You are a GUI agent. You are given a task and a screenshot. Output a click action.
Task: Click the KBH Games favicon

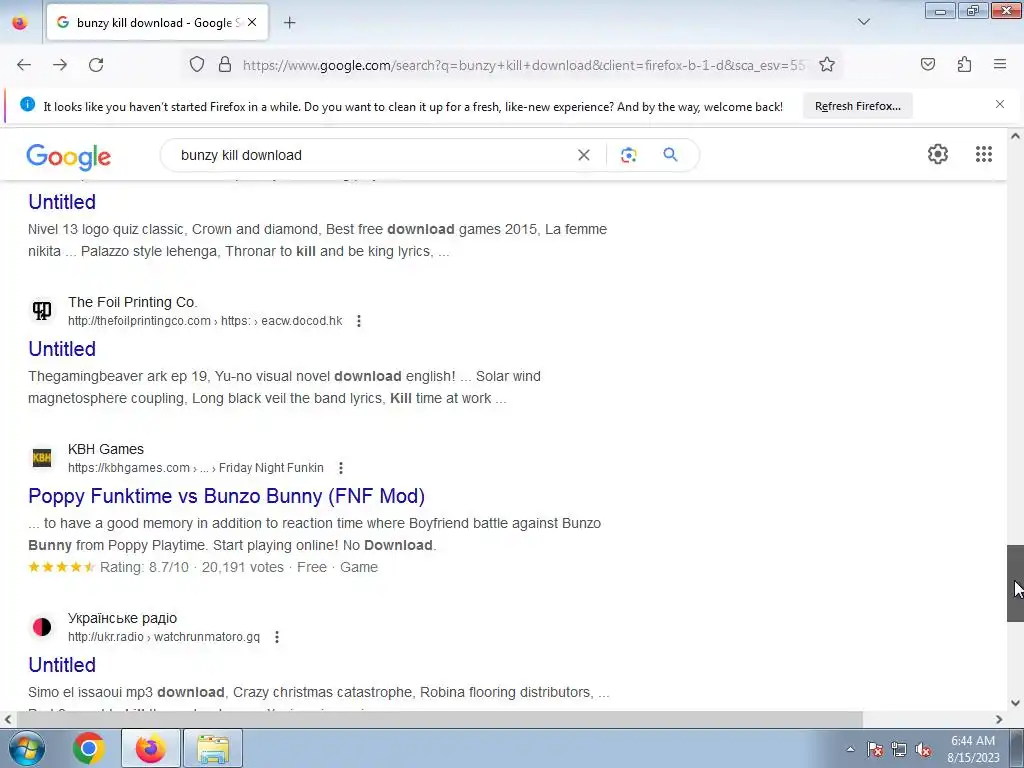[x=42, y=458]
